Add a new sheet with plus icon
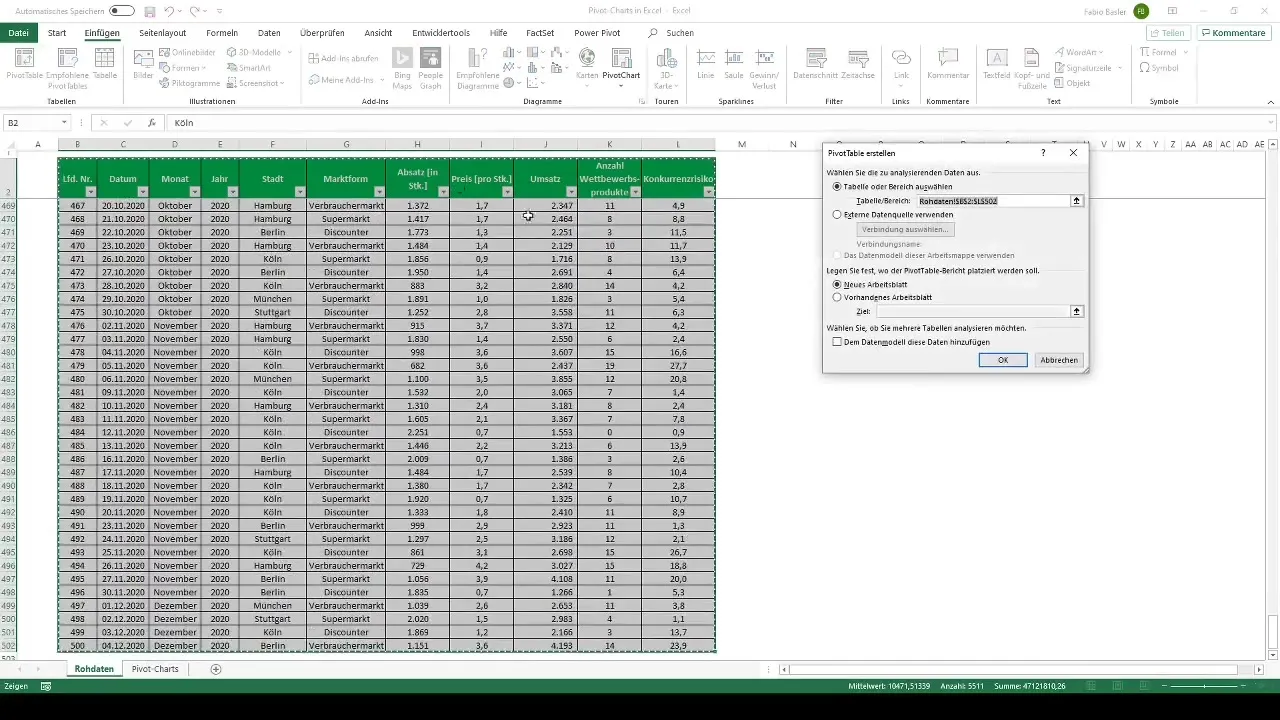 [x=216, y=669]
